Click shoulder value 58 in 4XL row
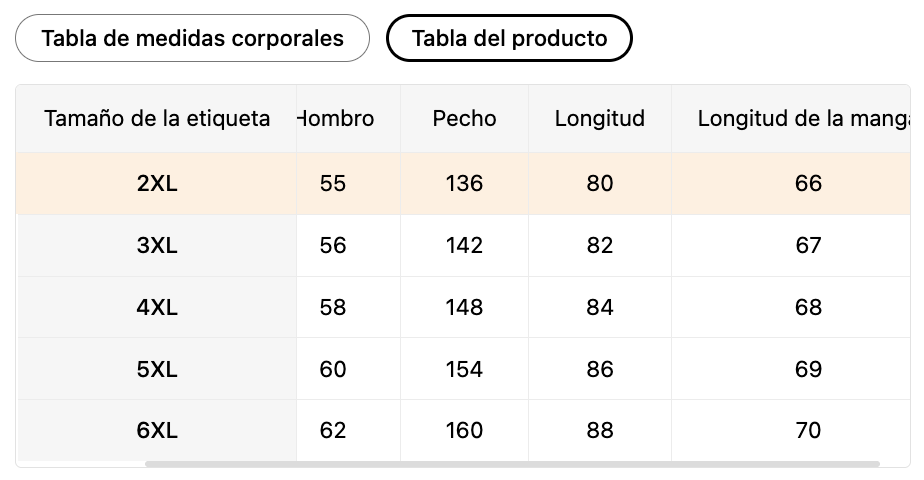Viewport: 924px width, 480px height. tap(333, 307)
